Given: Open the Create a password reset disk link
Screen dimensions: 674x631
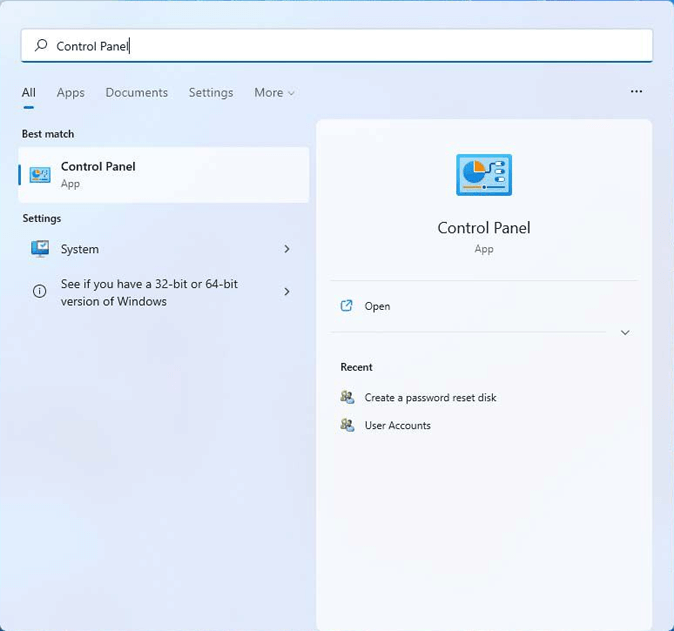Looking at the screenshot, I should coord(430,397).
